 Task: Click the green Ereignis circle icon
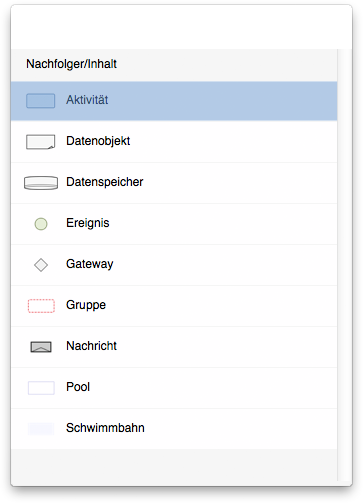[x=41, y=224]
